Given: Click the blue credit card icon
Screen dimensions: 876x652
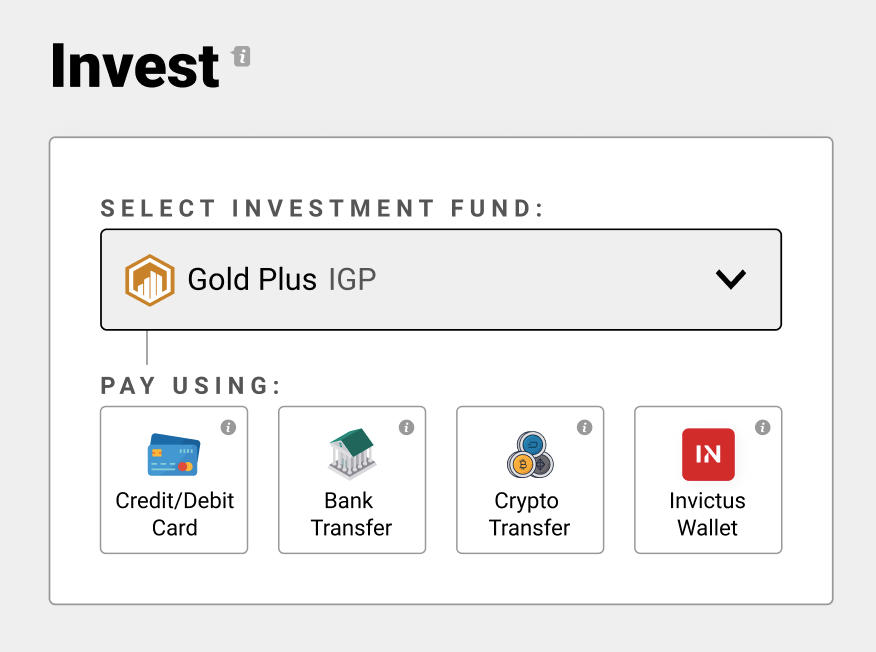Looking at the screenshot, I should [174, 455].
